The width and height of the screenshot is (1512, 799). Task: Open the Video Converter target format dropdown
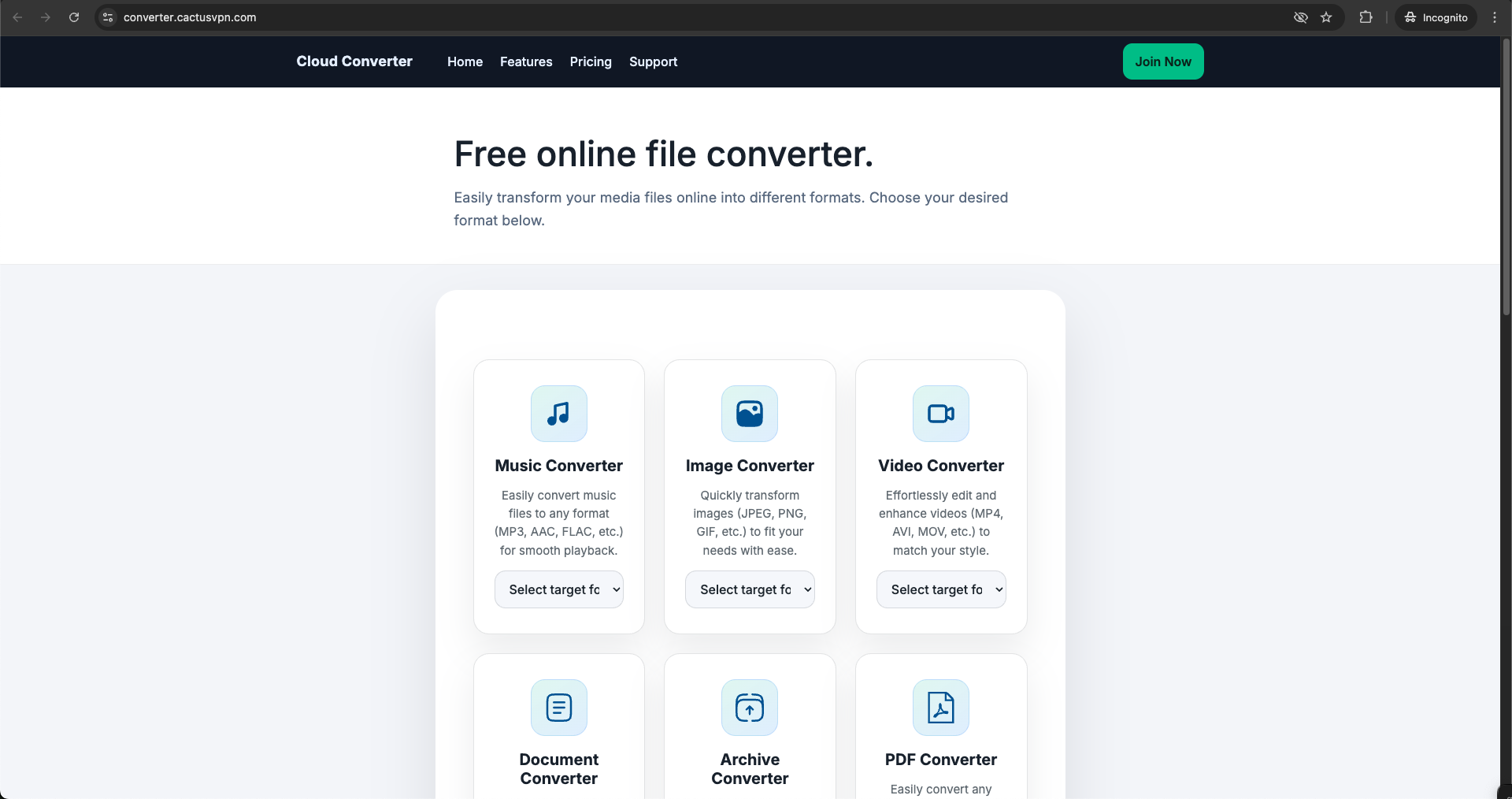(x=940, y=589)
